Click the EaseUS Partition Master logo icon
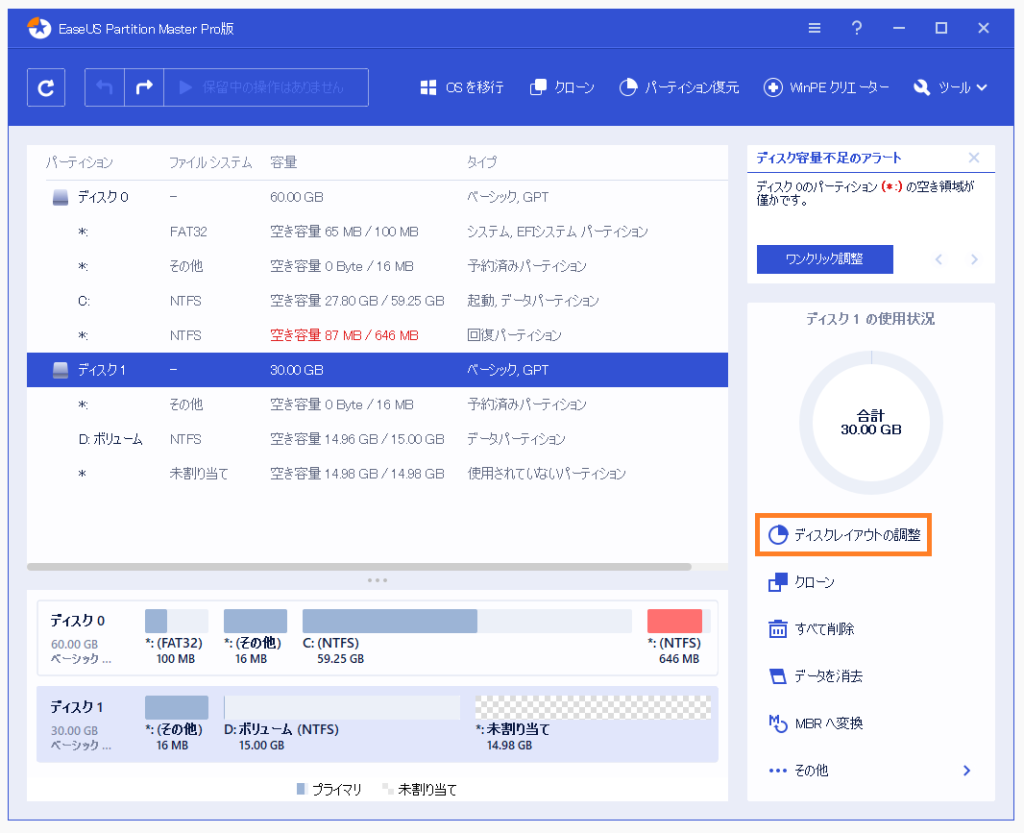This screenshot has width=1024, height=833. coord(39,28)
